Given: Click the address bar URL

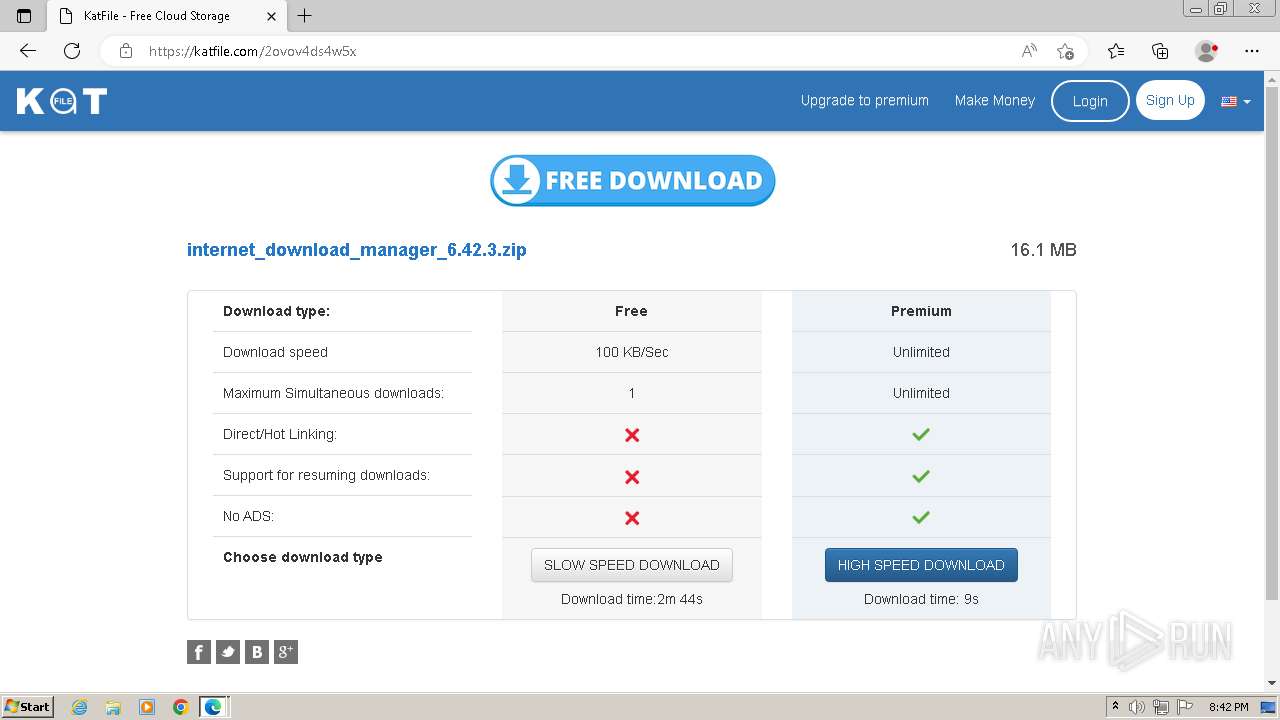Looking at the screenshot, I should (253, 51).
